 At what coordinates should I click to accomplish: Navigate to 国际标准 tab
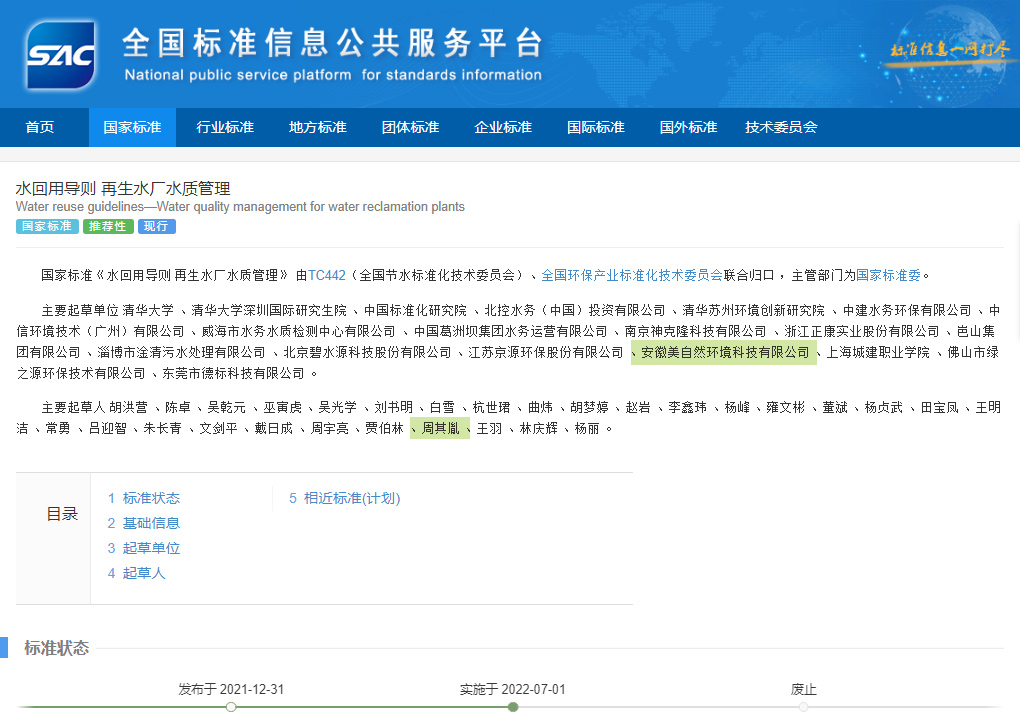[596, 127]
